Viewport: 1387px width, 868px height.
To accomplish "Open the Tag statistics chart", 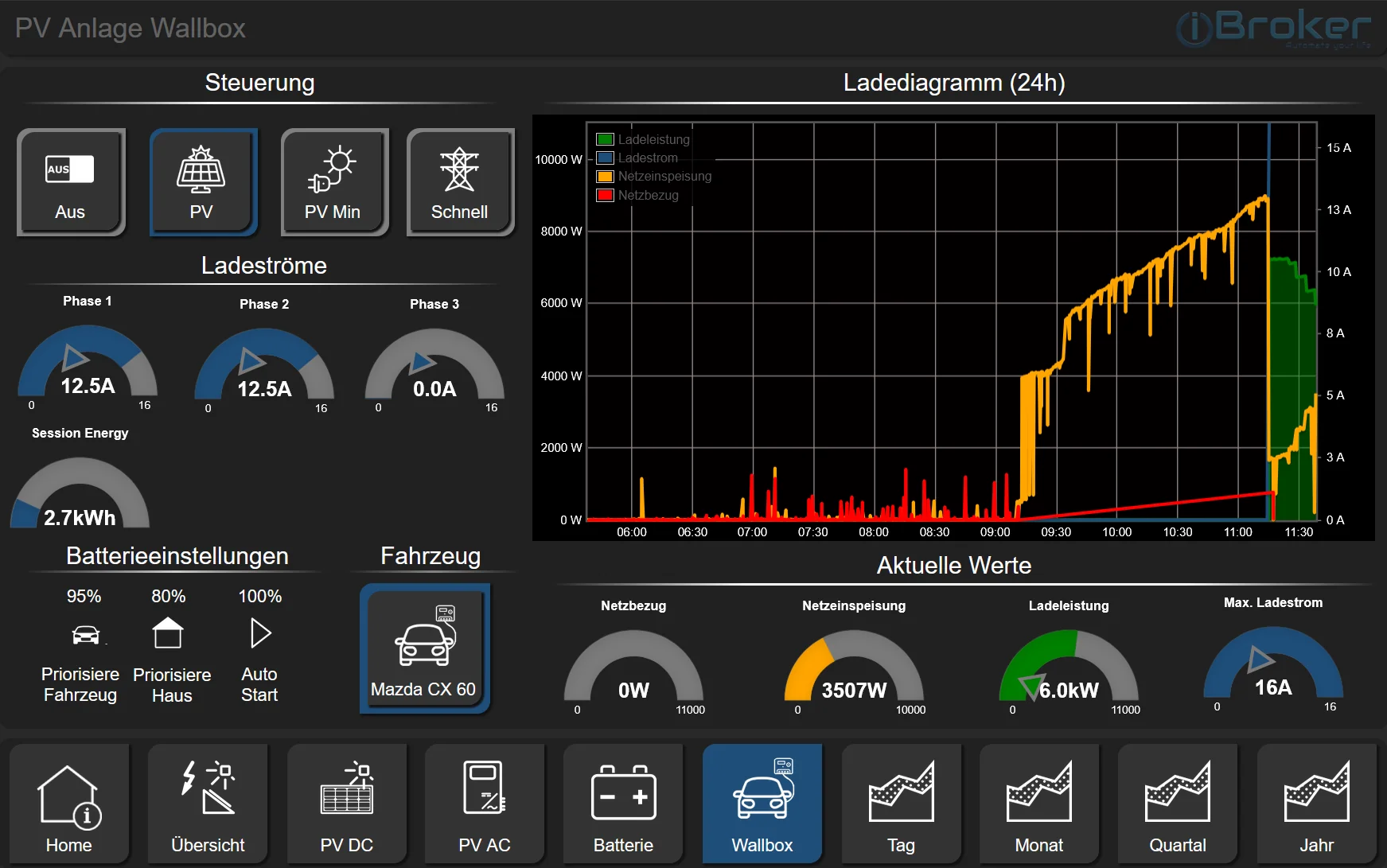I will pyautogui.click(x=902, y=804).
